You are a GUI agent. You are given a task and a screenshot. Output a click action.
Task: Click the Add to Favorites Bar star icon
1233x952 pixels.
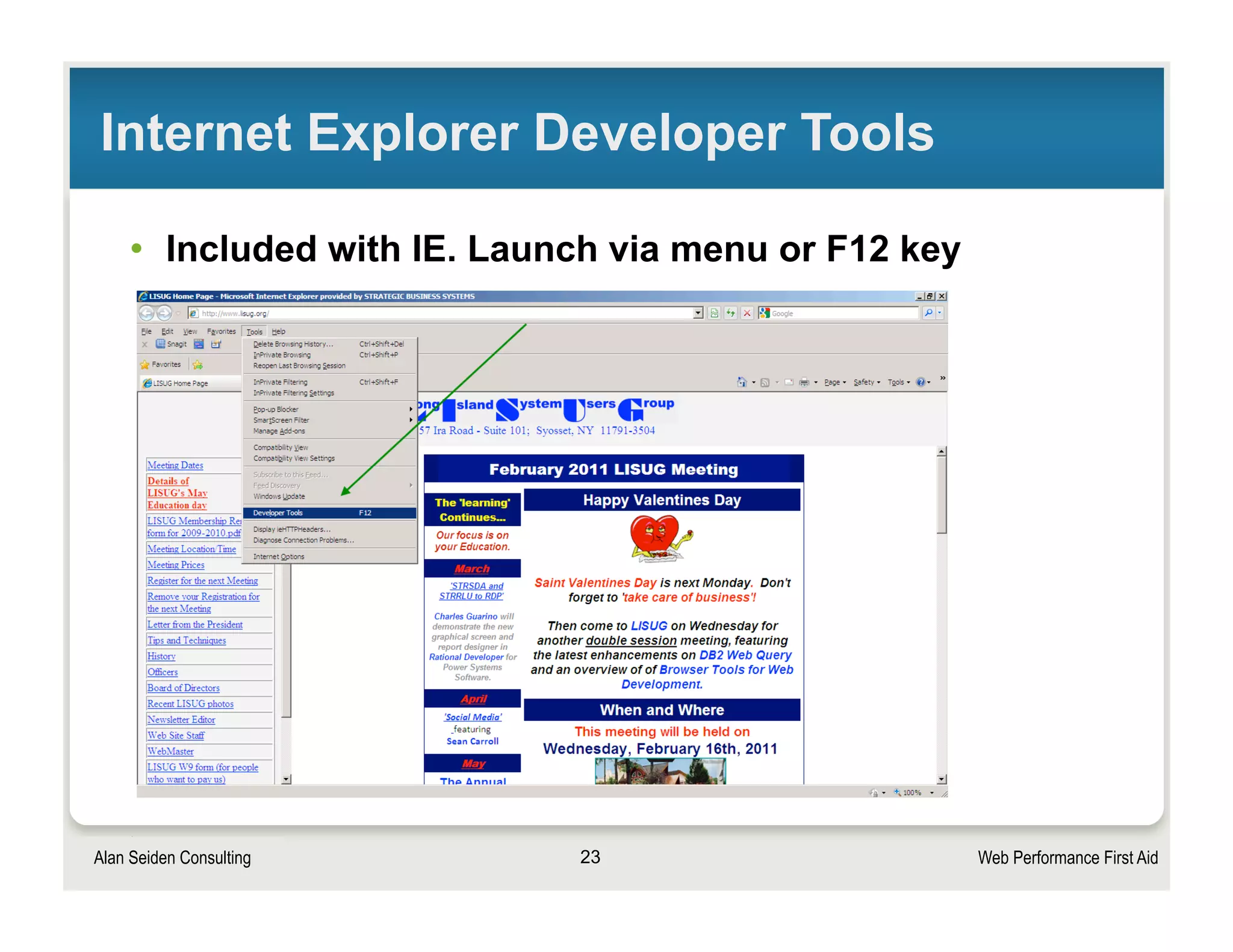[197, 365]
